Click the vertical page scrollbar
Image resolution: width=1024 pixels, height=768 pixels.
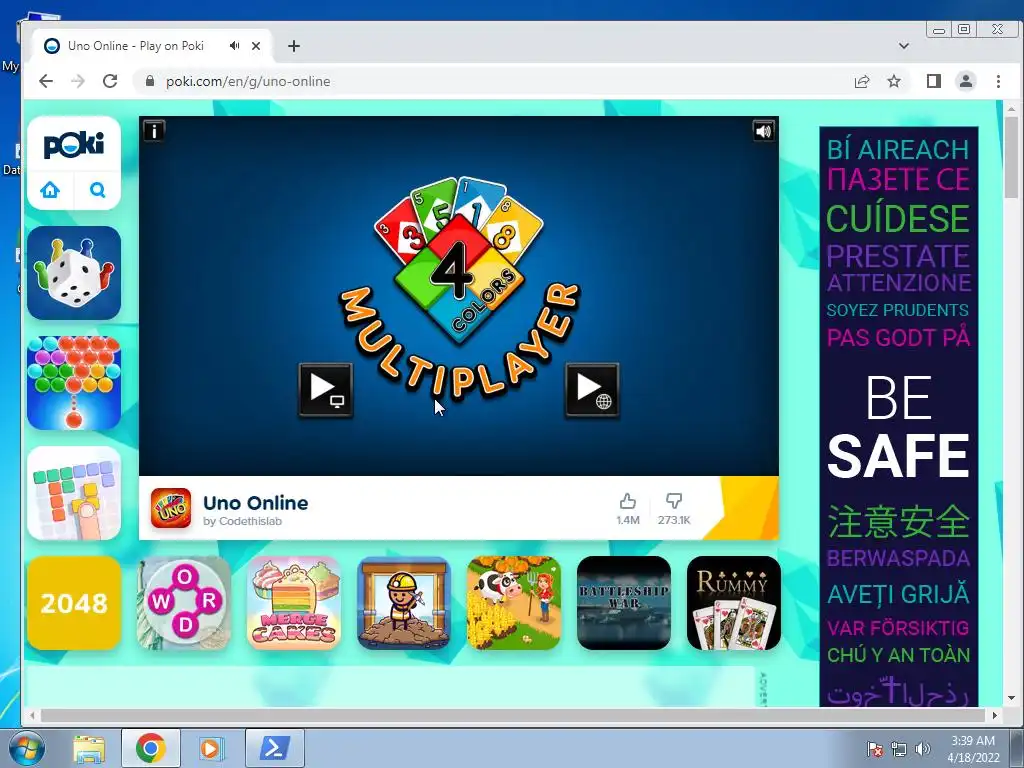click(x=1012, y=159)
